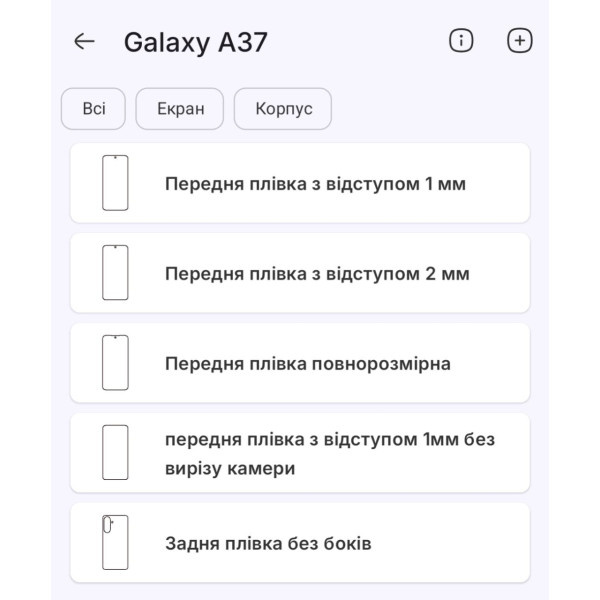Viewport: 600px width, 600px height.
Task: Tap the add plus icon
Action: tap(520, 41)
